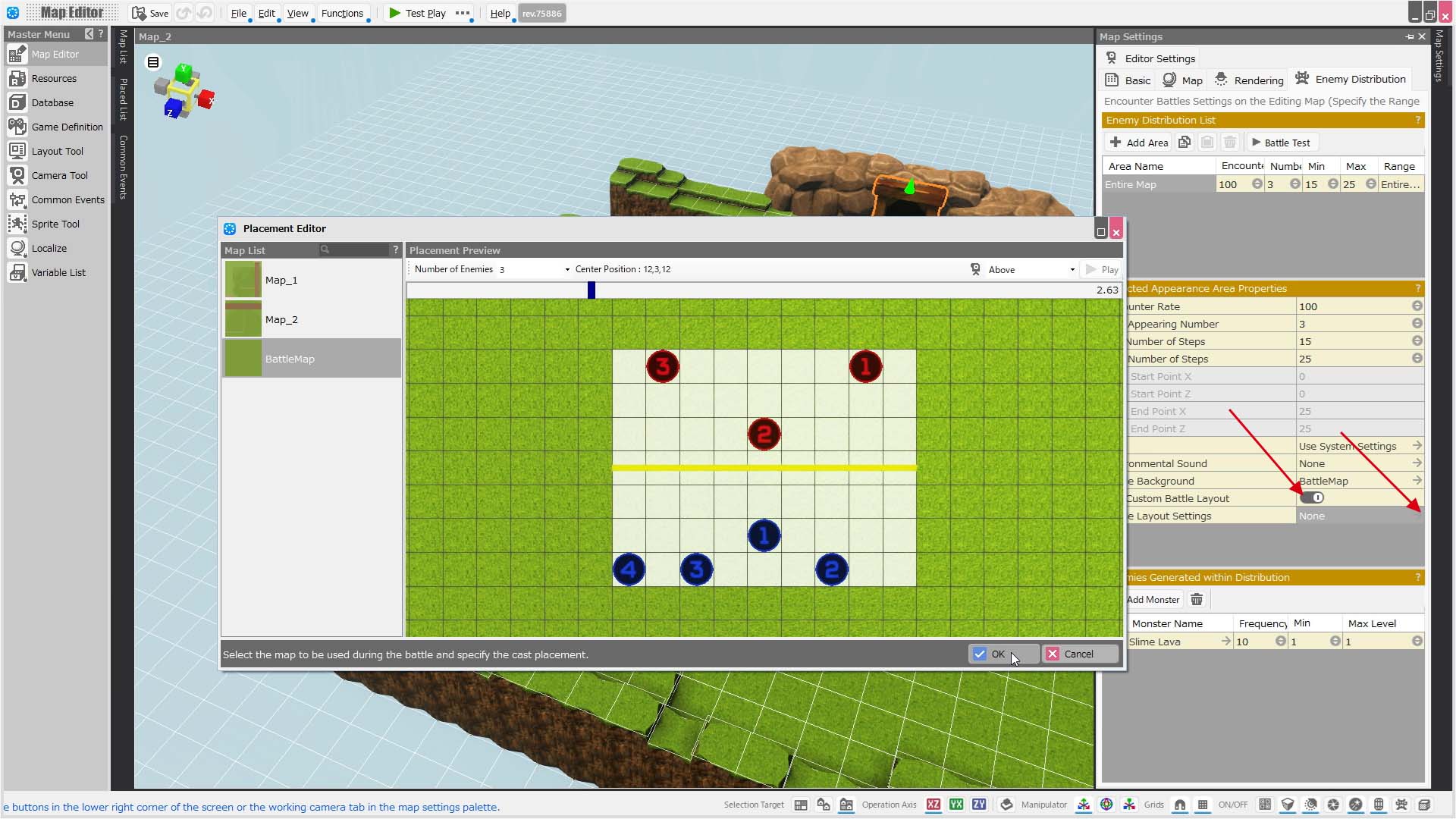Delete monster with the trash icon
The image size is (1456, 819).
pos(1197,600)
